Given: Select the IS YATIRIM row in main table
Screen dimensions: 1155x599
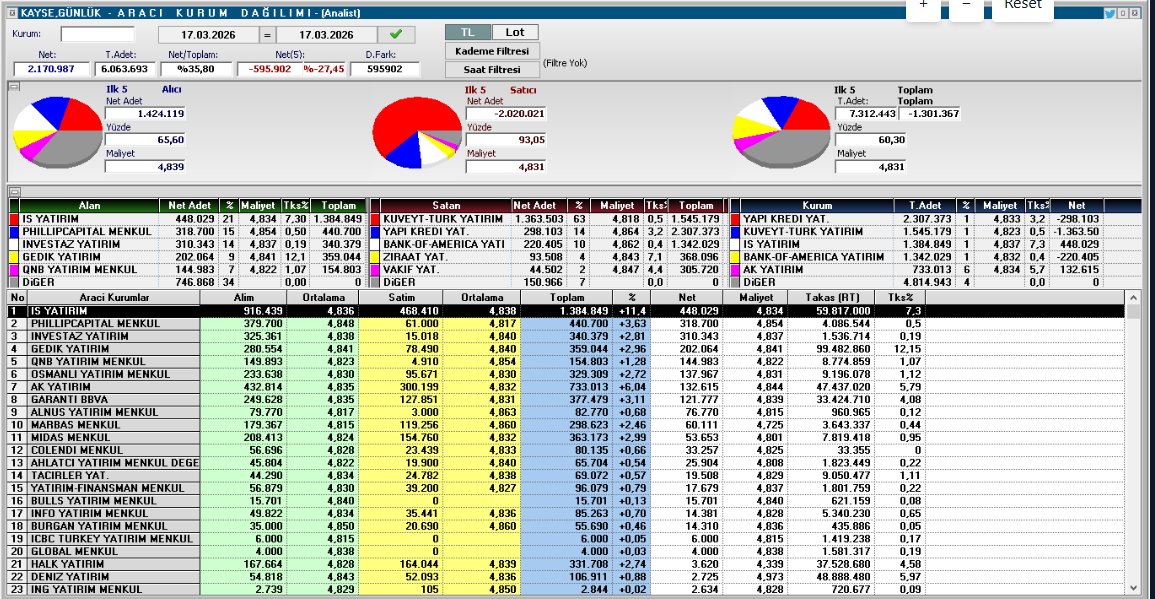Looking at the screenshot, I should [x=566, y=311].
